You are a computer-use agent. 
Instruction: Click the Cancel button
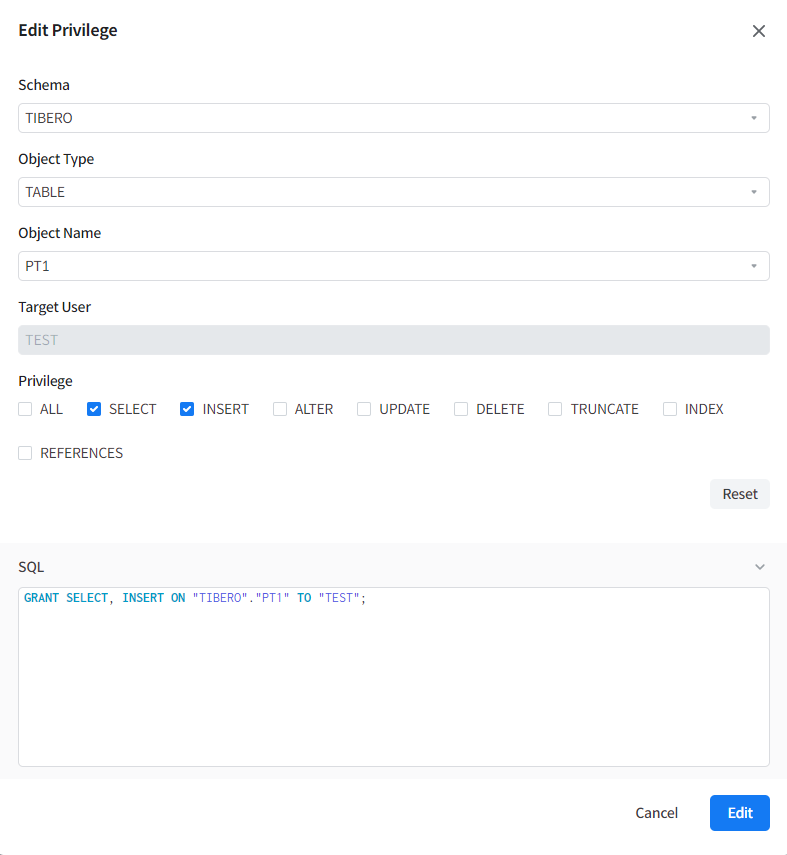(x=656, y=813)
